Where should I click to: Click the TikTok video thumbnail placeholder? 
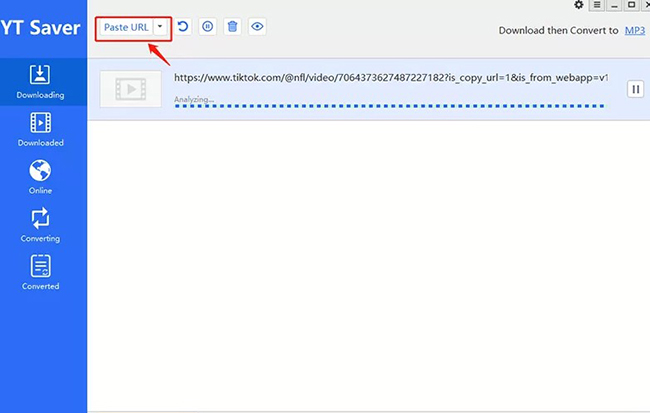[x=130, y=90]
